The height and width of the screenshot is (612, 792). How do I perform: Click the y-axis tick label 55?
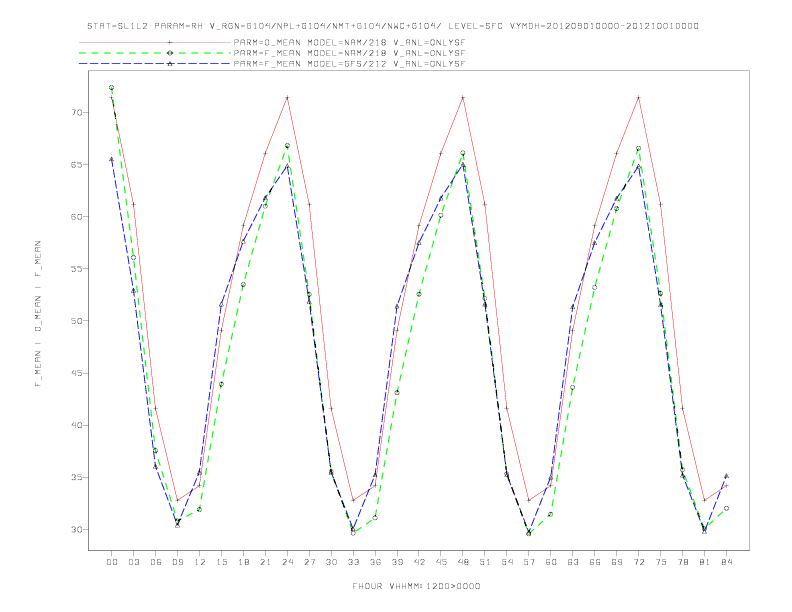click(x=76, y=269)
